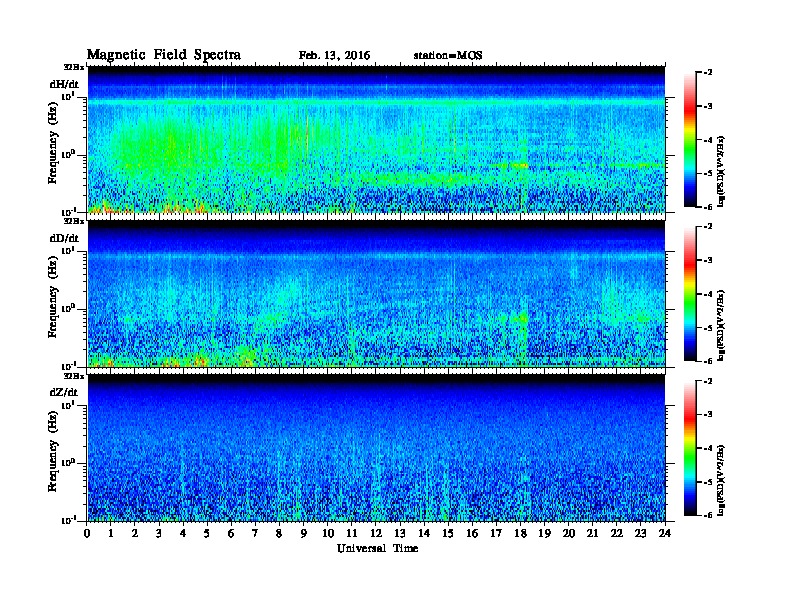Click the "-4" value on dH/dt color scale

(708, 140)
